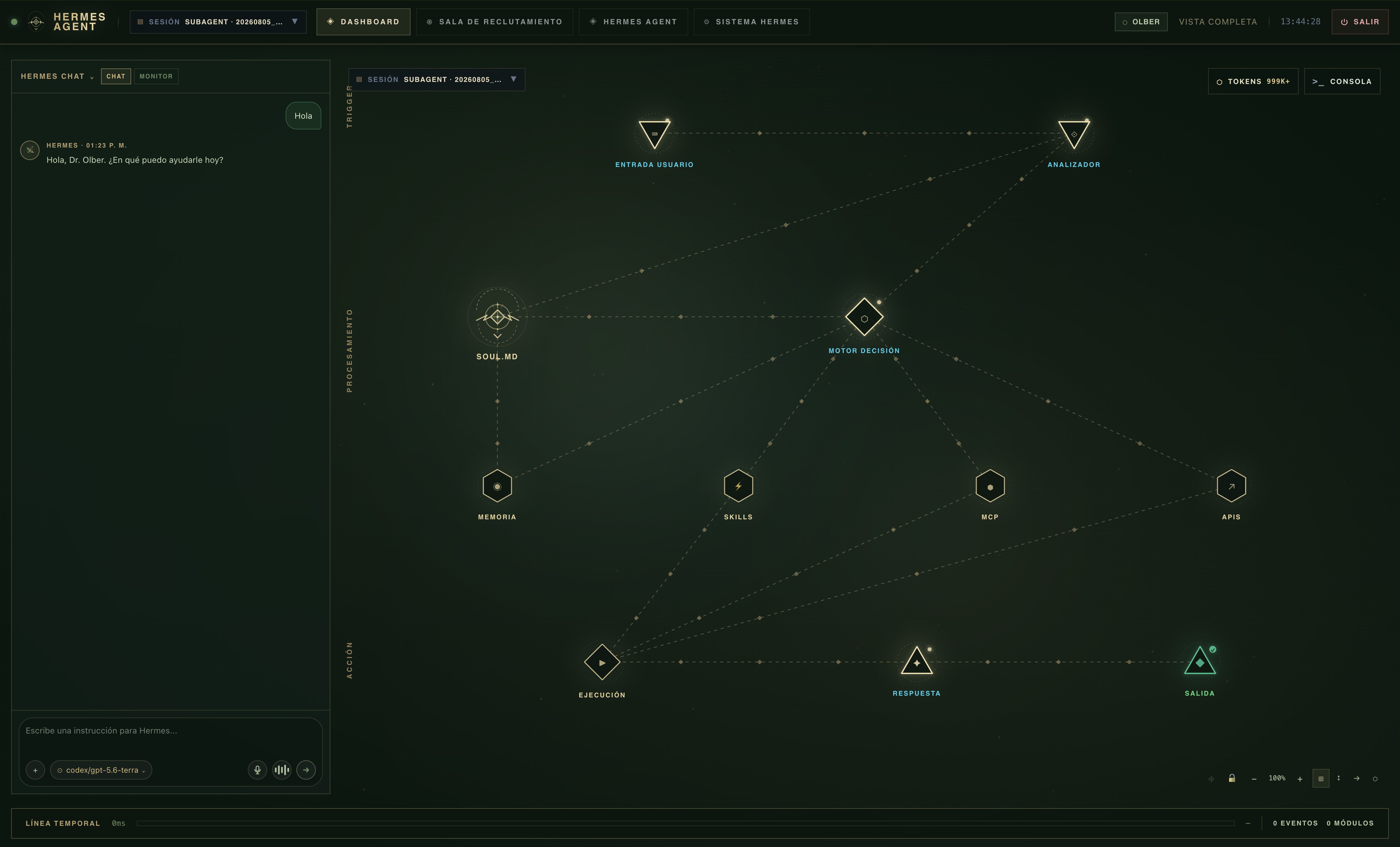Switch to horizontal arrow layout
Image resolution: width=1400 pixels, height=847 pixels.
click(1356, 778)
